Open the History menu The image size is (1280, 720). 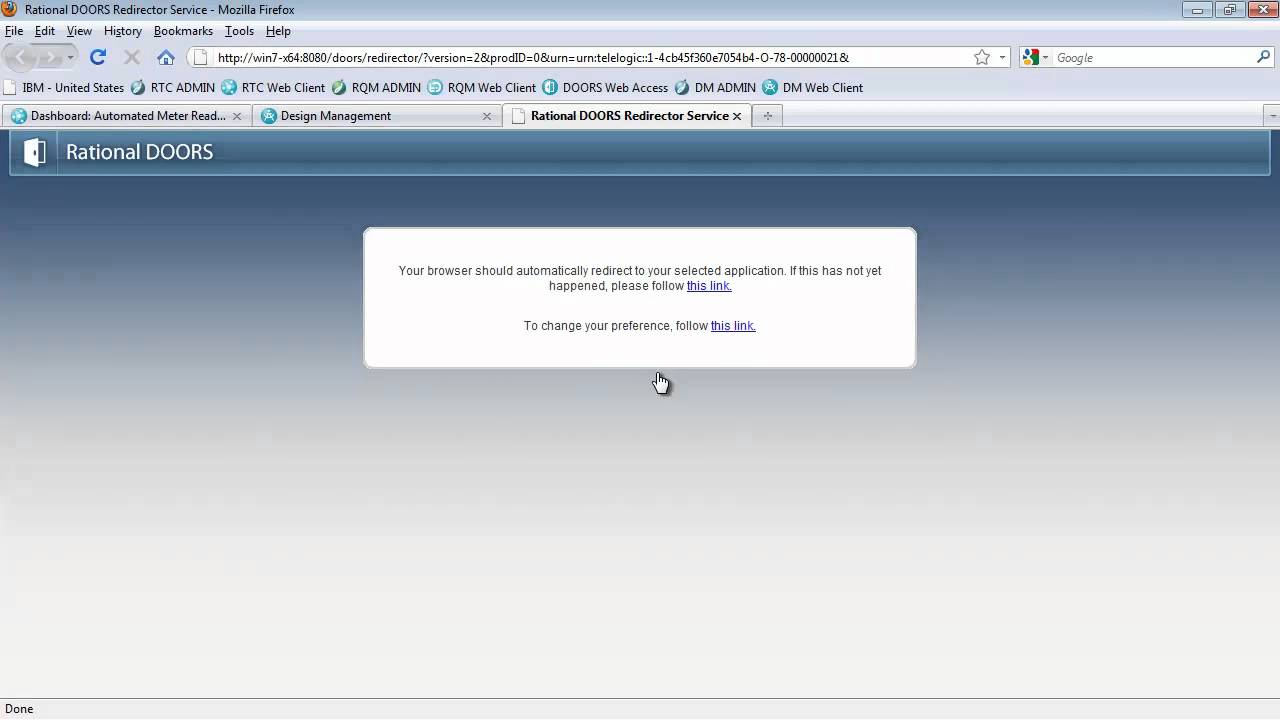pyautogui.click(x=123, y=31)
